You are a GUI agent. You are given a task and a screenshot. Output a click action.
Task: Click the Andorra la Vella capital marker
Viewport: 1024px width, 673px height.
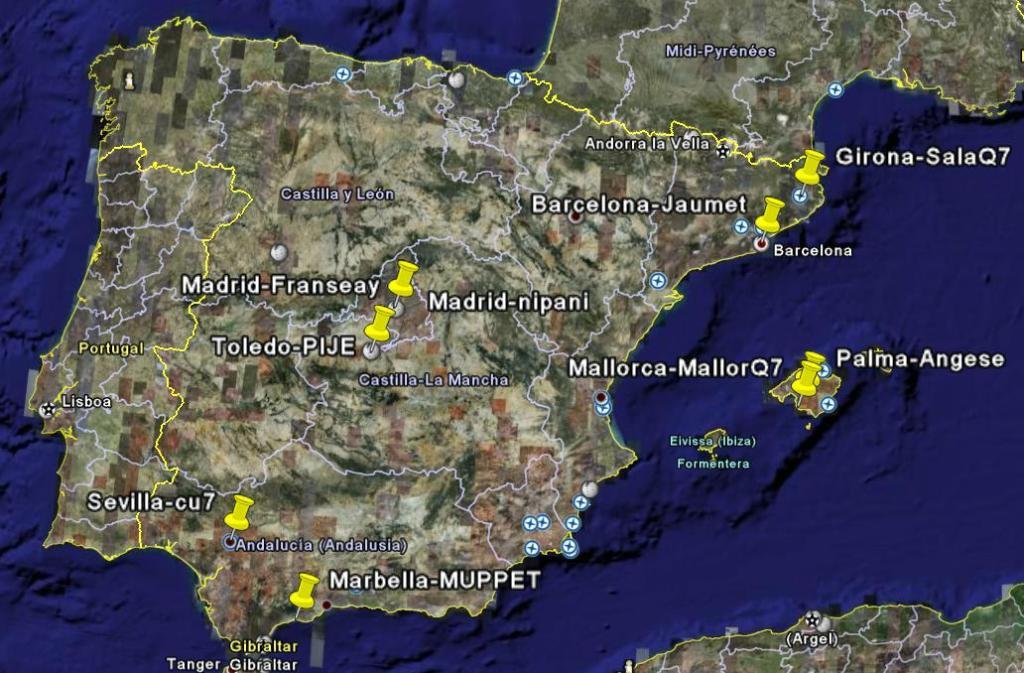point(722,150)
